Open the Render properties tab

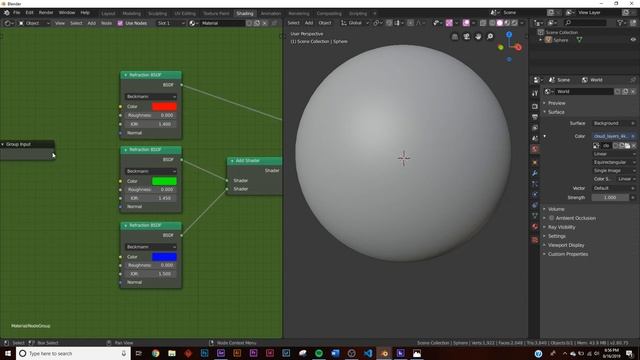coord(535,106)
